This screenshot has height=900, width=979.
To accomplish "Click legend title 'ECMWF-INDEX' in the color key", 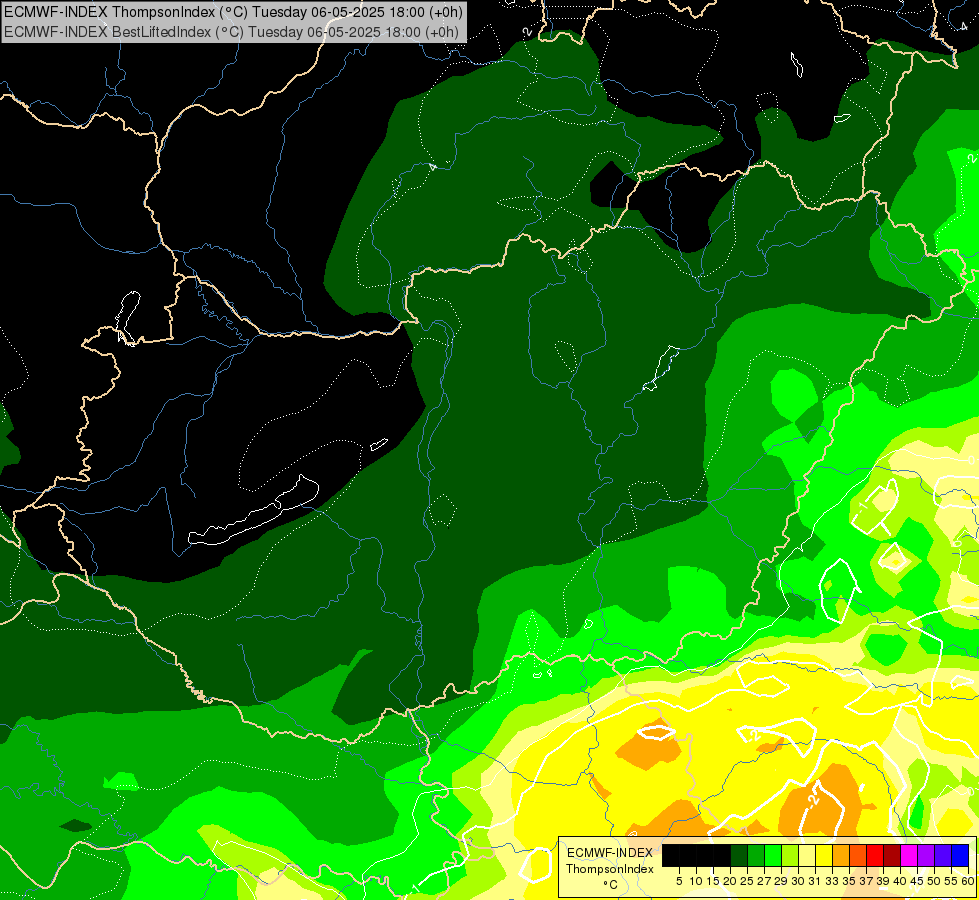I will click(610, 853).
